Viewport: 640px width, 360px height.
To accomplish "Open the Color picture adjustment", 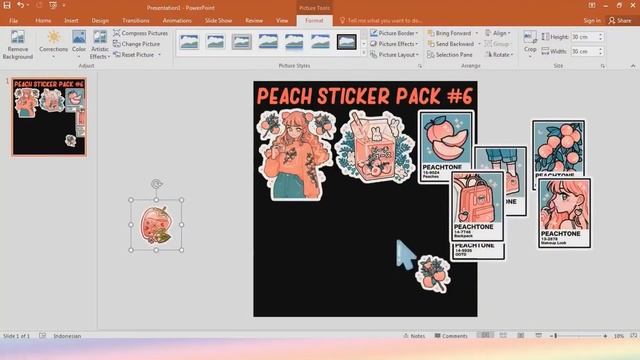I will click(x=79, y=45).
